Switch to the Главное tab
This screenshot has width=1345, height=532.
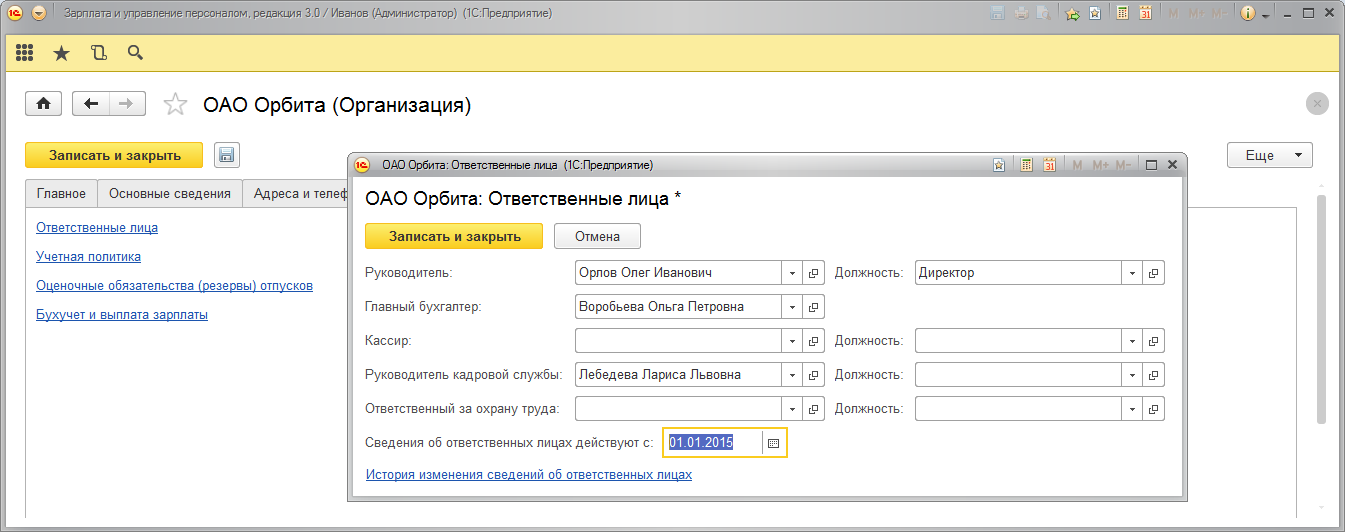coord(61,194)
